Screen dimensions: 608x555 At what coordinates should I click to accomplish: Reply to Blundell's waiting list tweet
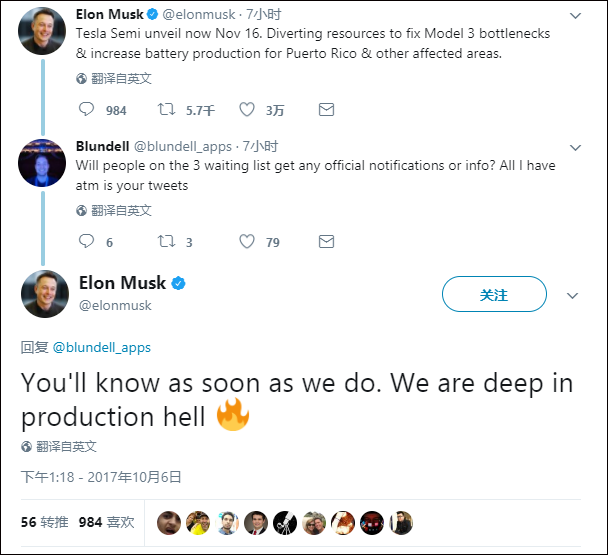point(86,241)
